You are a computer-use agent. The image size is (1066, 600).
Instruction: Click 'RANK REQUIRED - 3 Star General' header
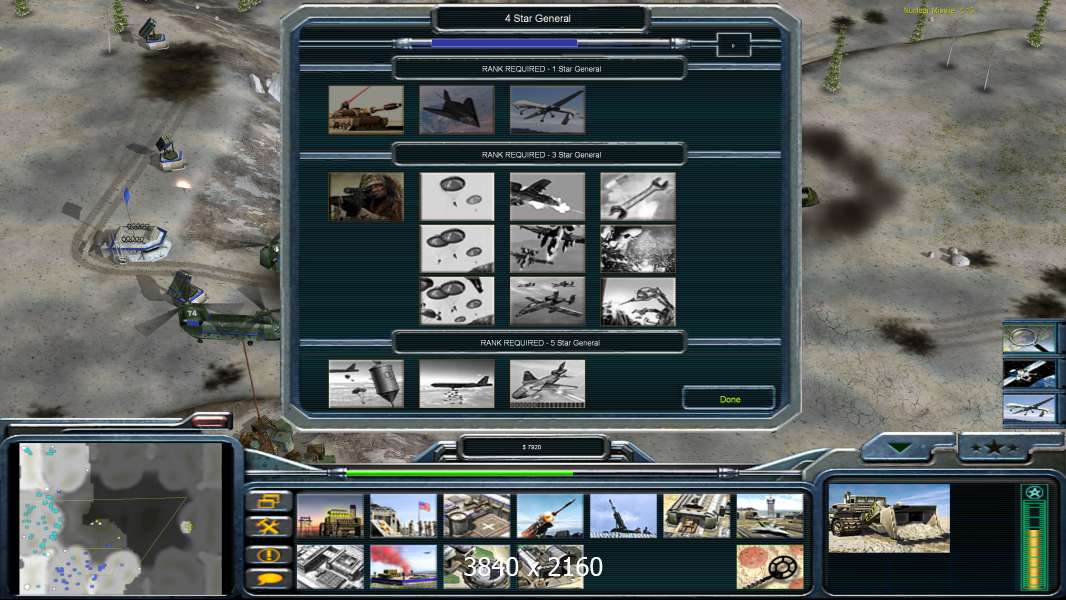541,155
